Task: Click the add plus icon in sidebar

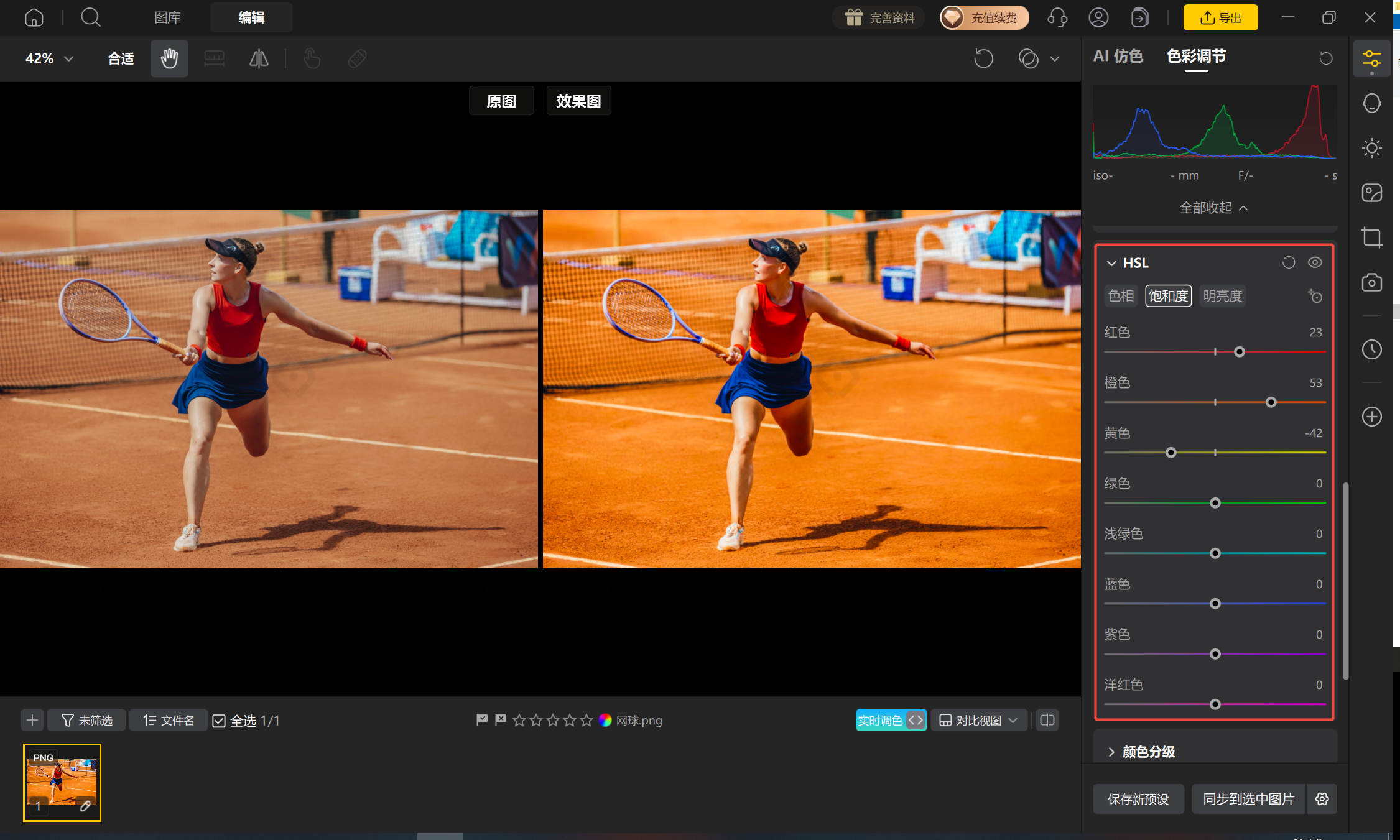Action: 1371,417
